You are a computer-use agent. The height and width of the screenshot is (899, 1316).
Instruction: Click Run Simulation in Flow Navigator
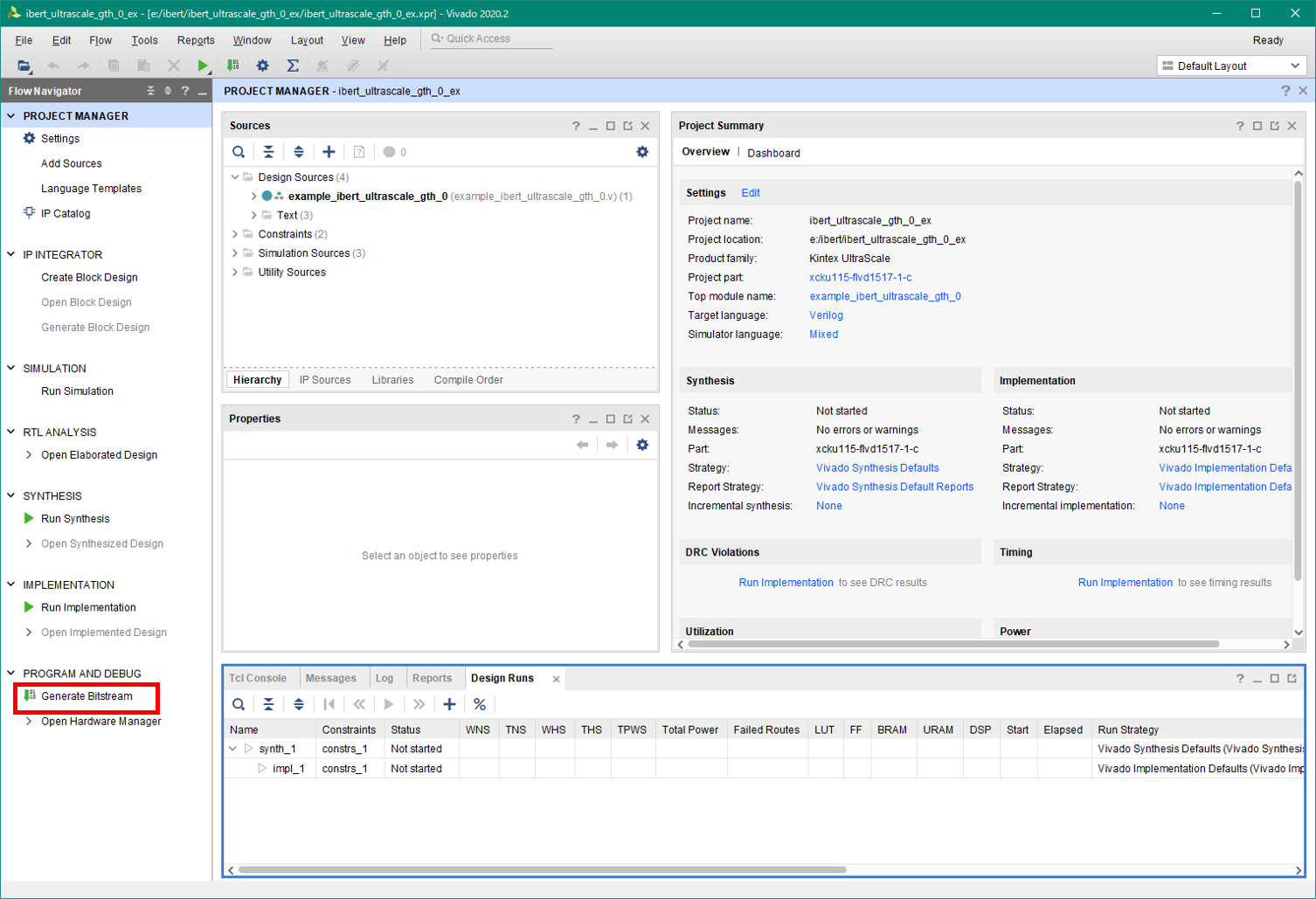pos(77,391)
